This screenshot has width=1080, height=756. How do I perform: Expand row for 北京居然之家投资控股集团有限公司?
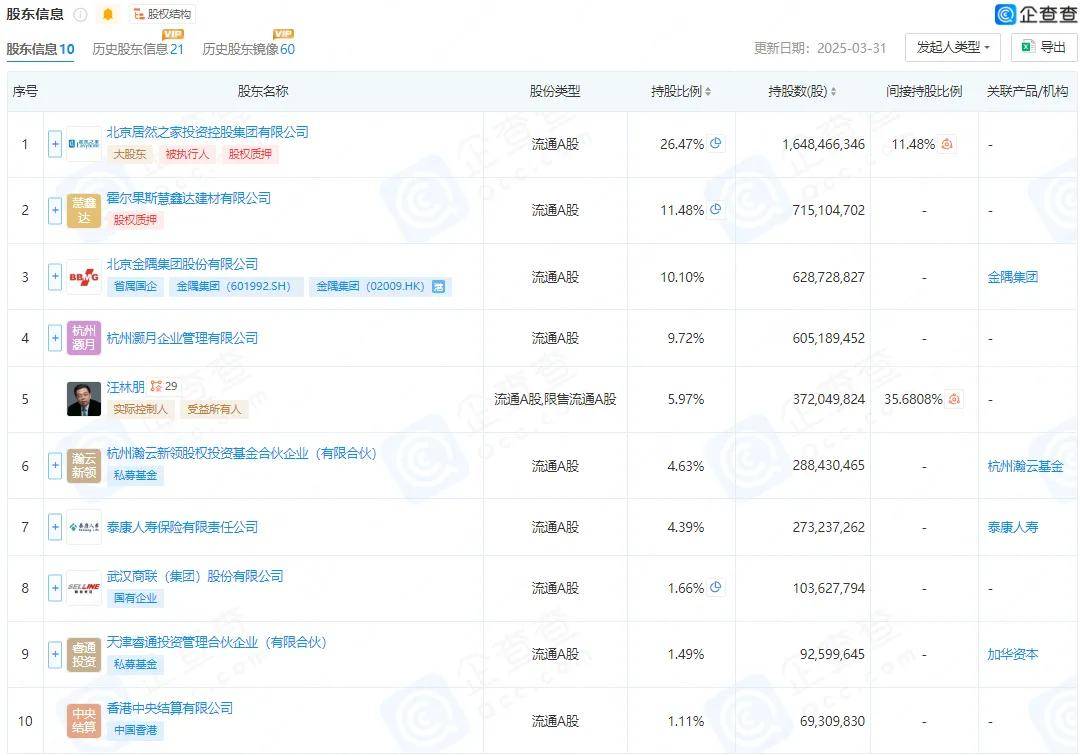pyautogui.click(x=55, y=145)
